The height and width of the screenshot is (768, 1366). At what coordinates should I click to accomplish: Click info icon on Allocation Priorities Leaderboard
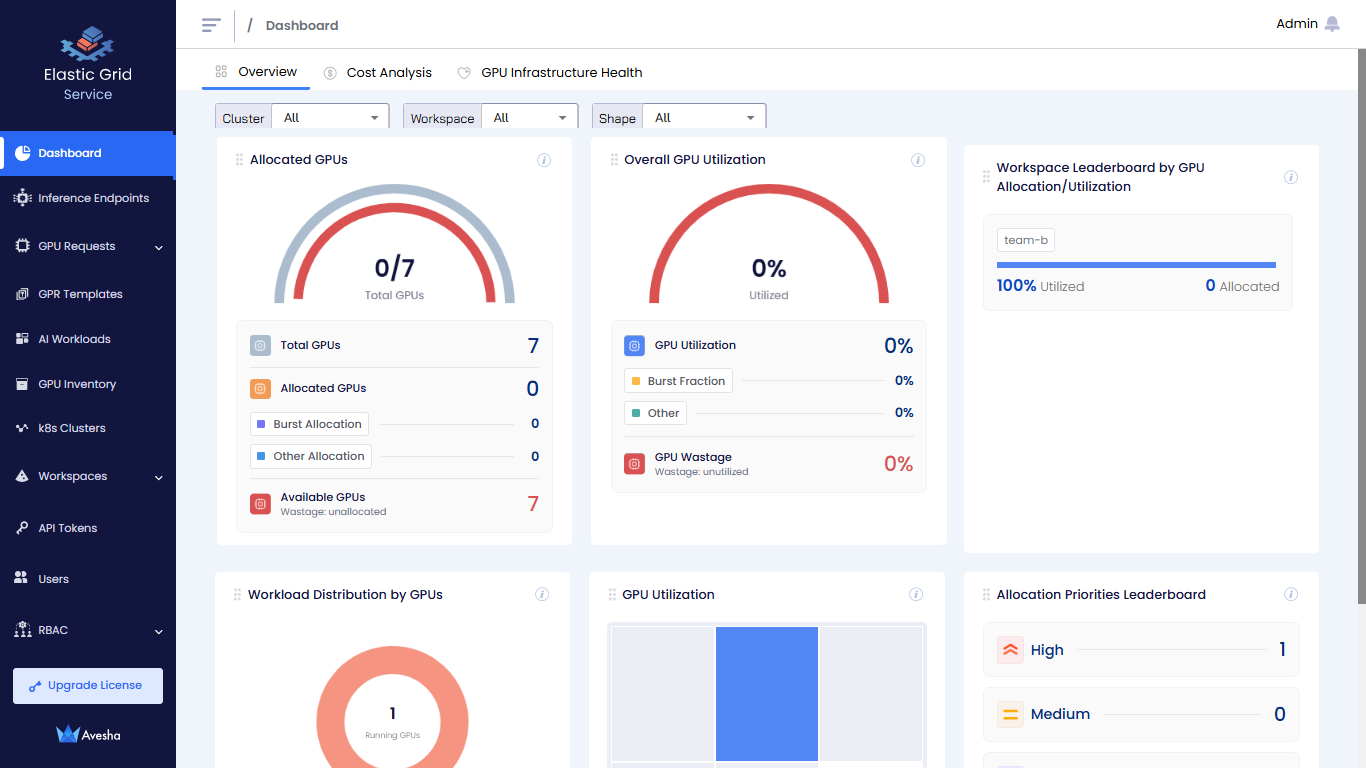tap(1291, 594)
